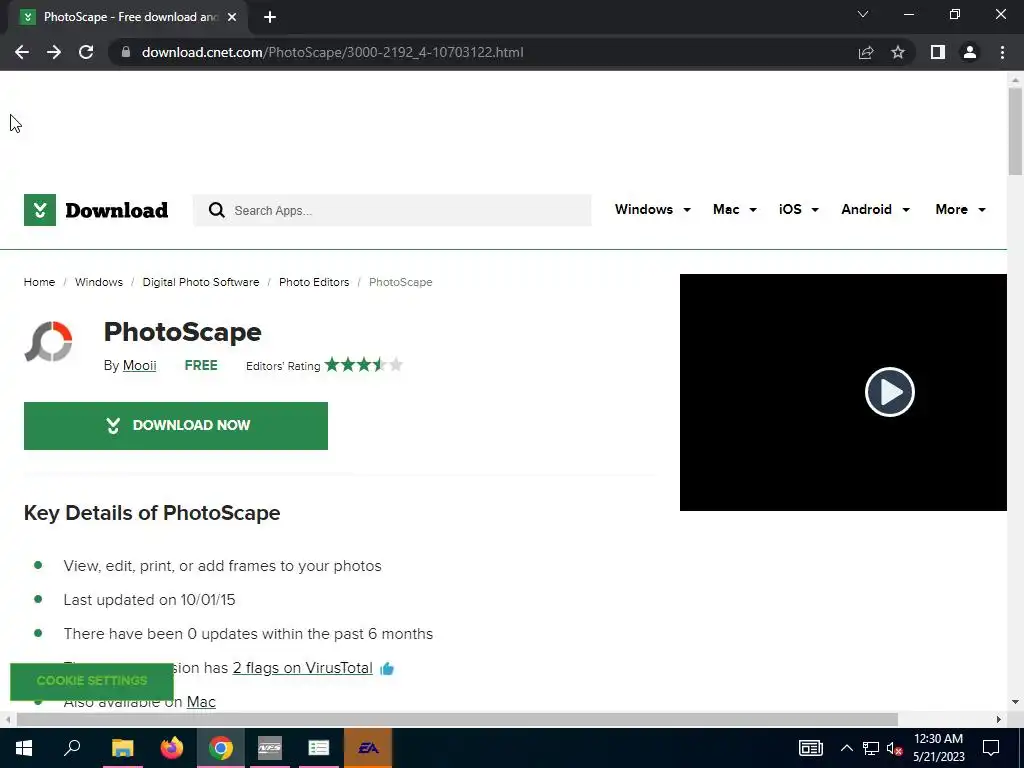Open COOKIE SETTINGS
The image size is (1024, 768).
coord(92,680)
